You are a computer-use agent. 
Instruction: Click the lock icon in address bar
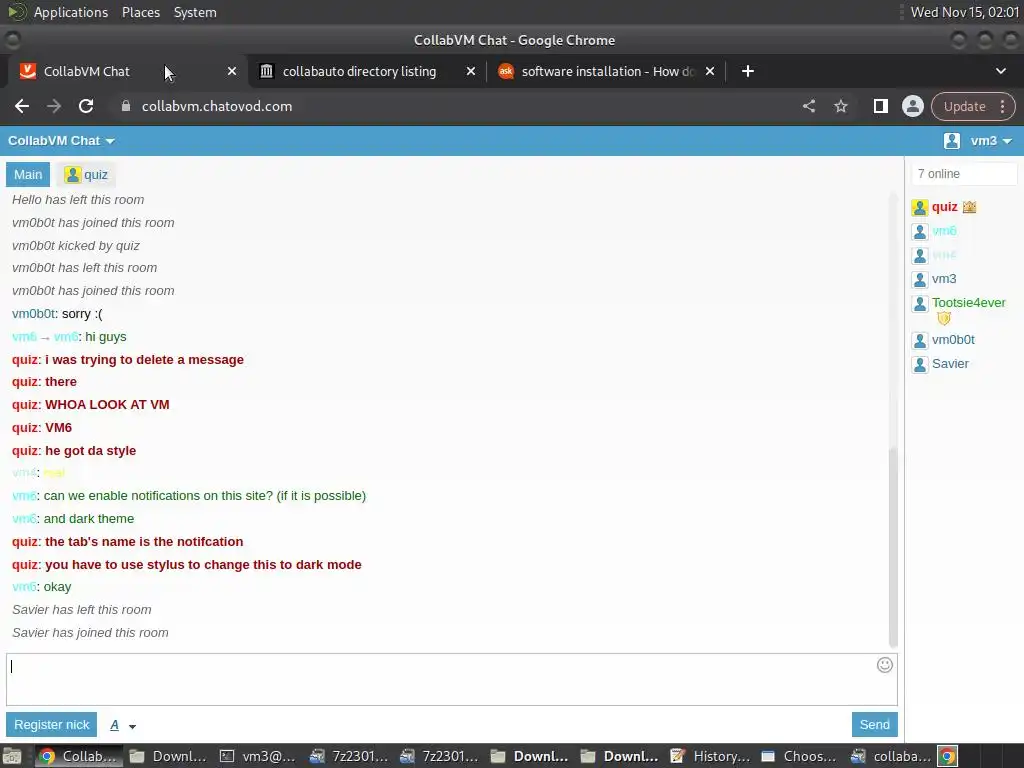coord(126,106)
